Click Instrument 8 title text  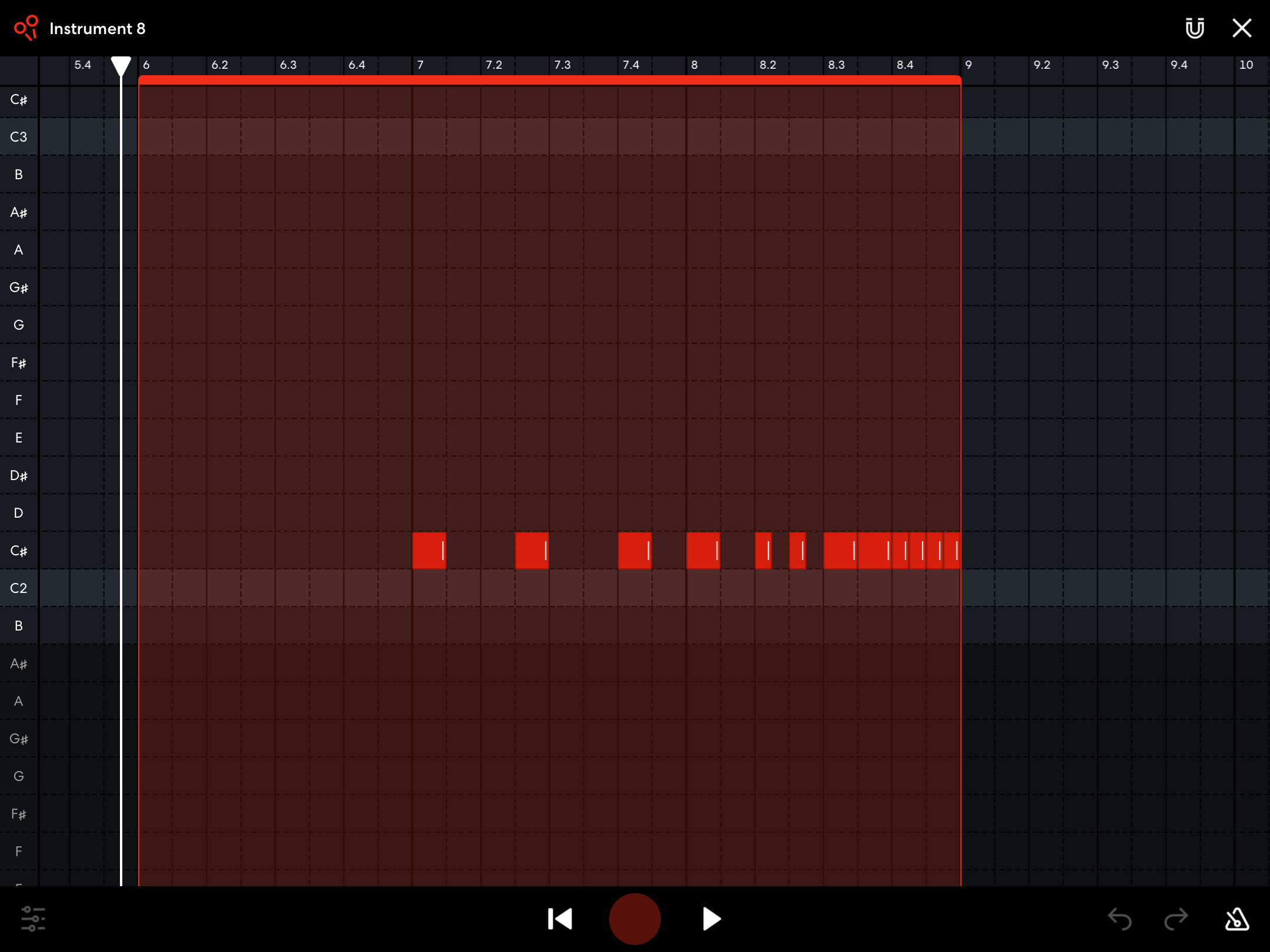(x=97, y=28)
